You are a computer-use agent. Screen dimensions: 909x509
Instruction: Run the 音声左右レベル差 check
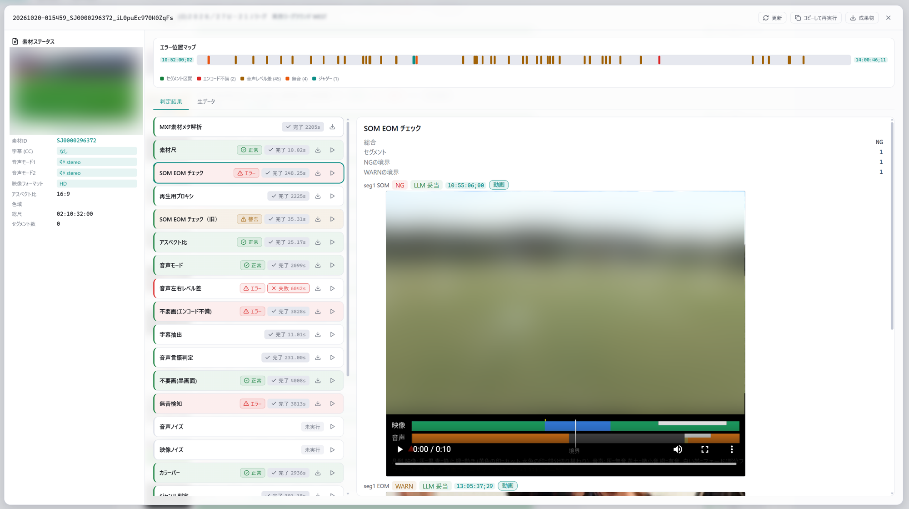(x=333, y=289)
